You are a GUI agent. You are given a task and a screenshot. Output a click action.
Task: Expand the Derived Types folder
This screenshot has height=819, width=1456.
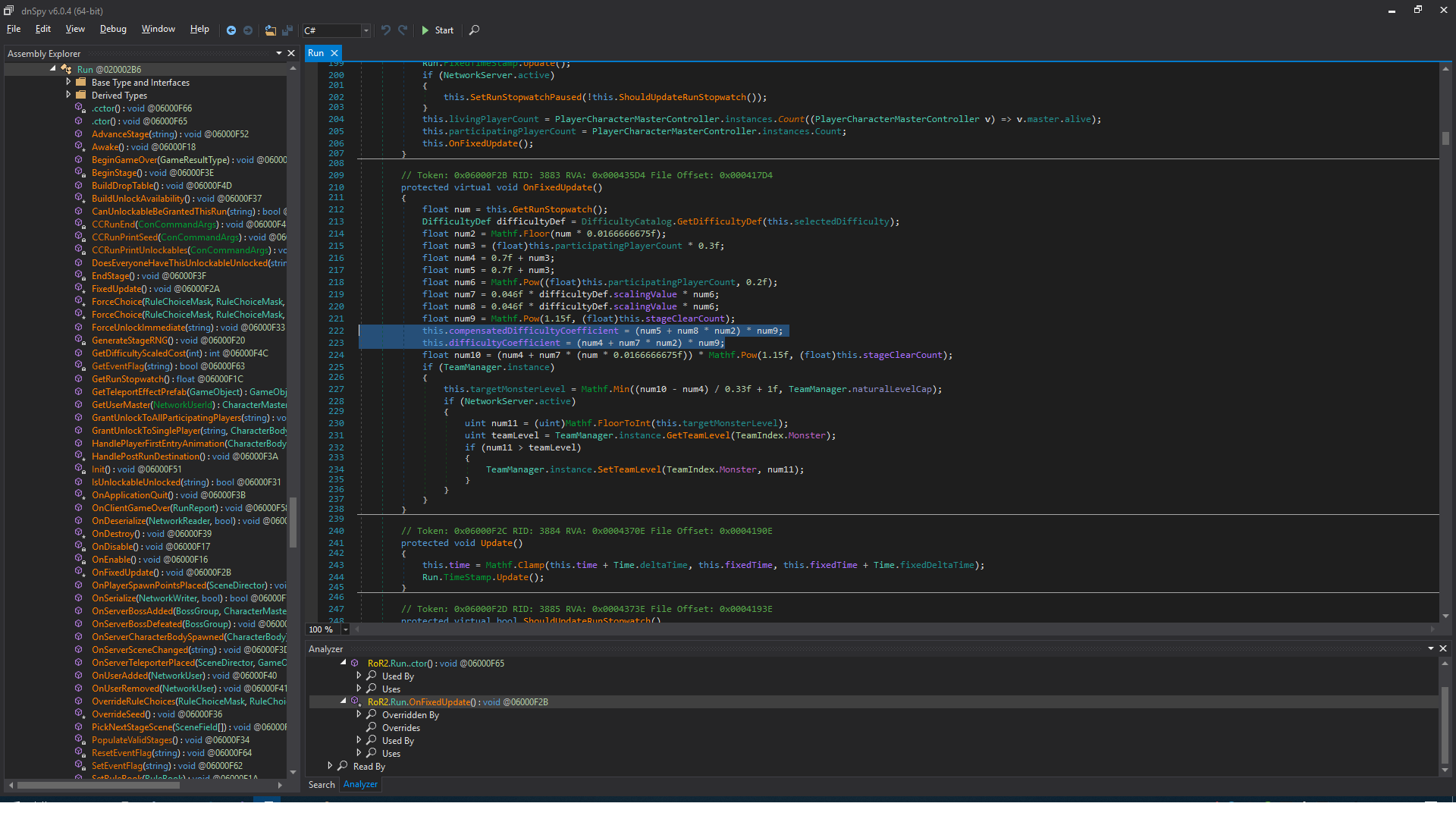click(68, 95)
